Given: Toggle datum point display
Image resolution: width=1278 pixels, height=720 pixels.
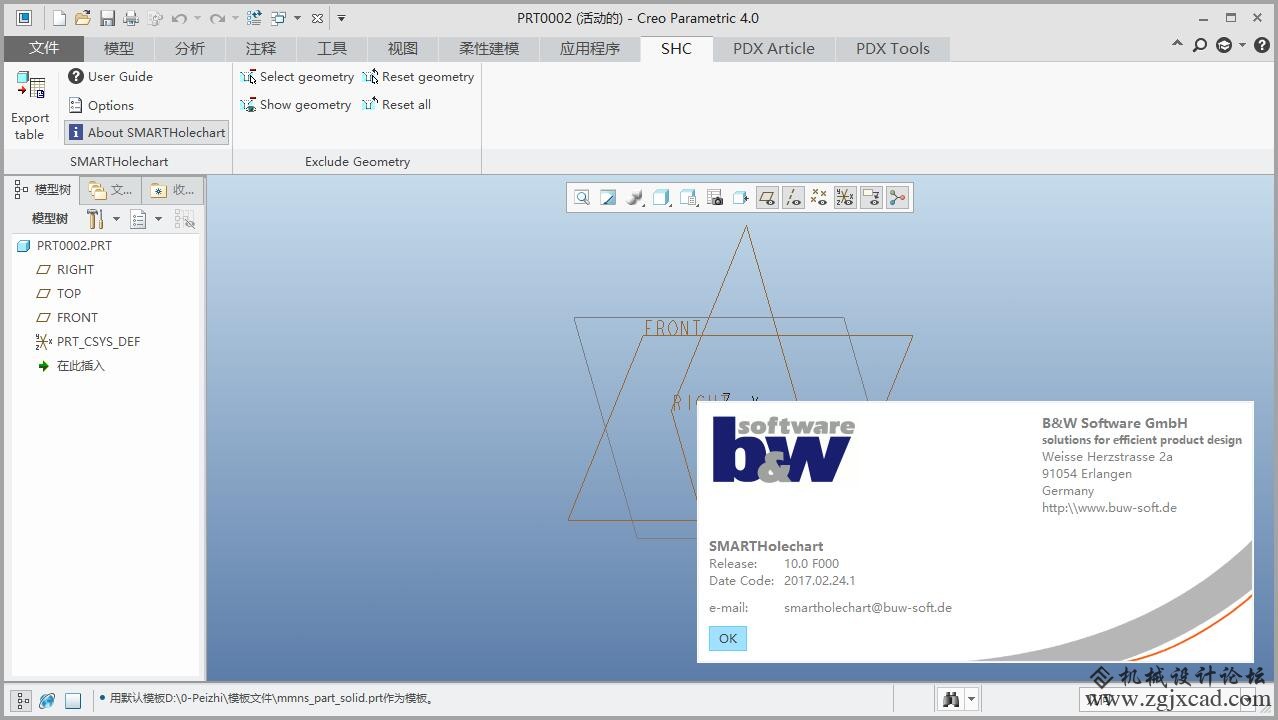Looking at the screenshot, I should coord(819,198).
